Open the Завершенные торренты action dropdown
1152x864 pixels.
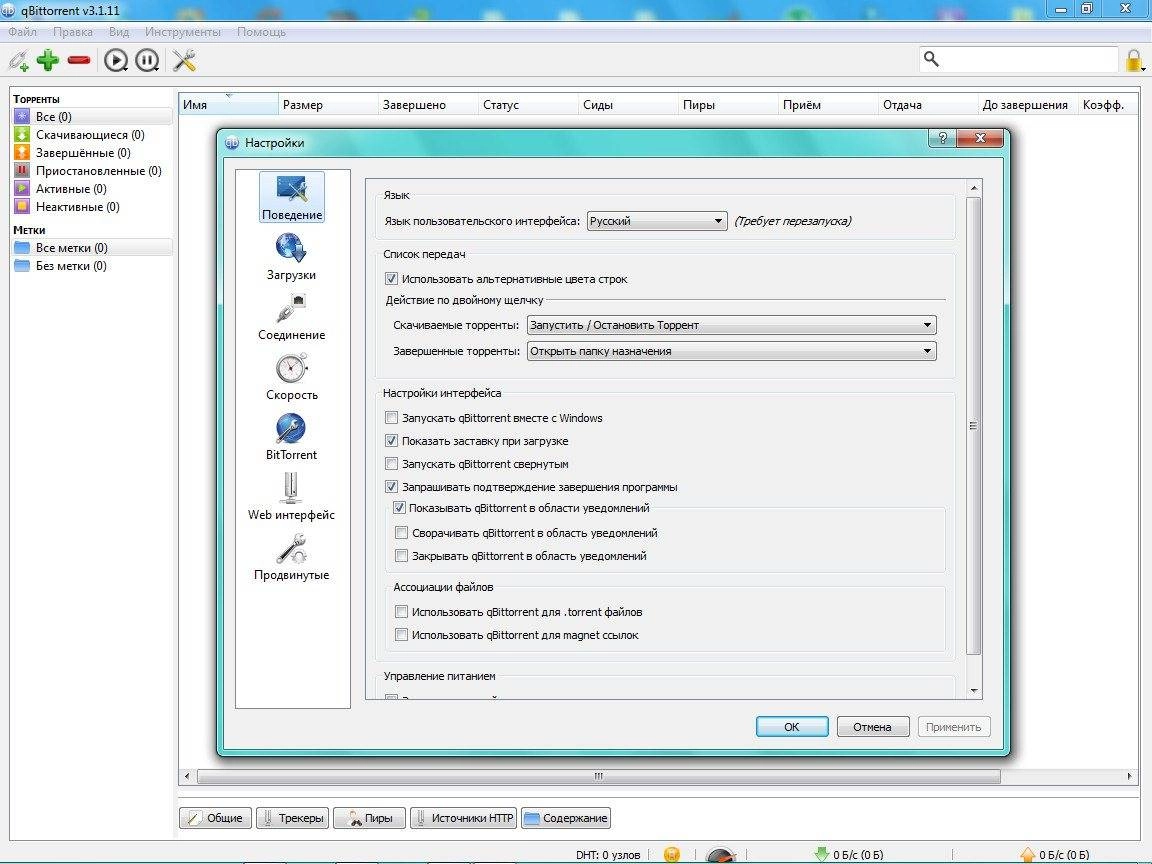(x=732, y=351)
